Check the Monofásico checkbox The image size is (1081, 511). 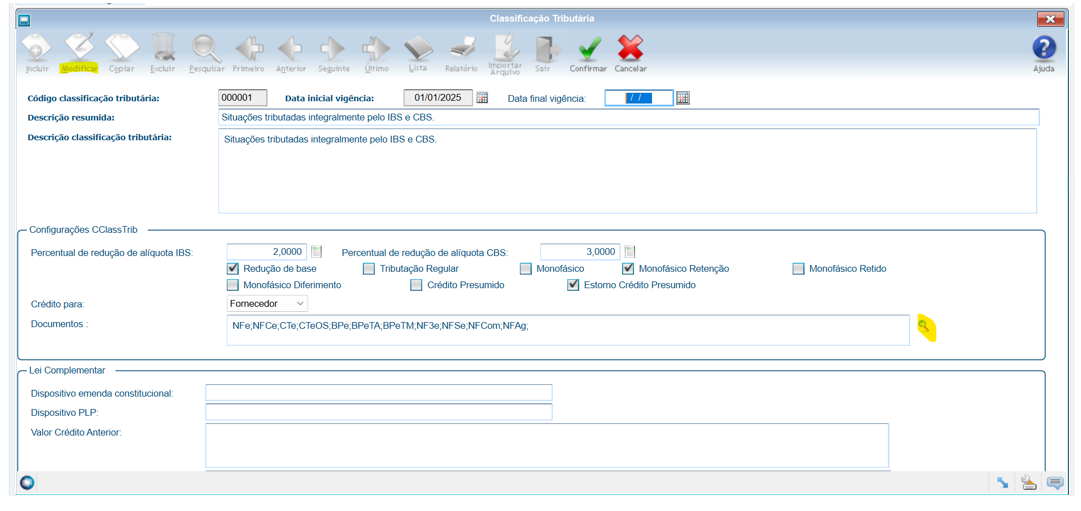tap(526, 268)
